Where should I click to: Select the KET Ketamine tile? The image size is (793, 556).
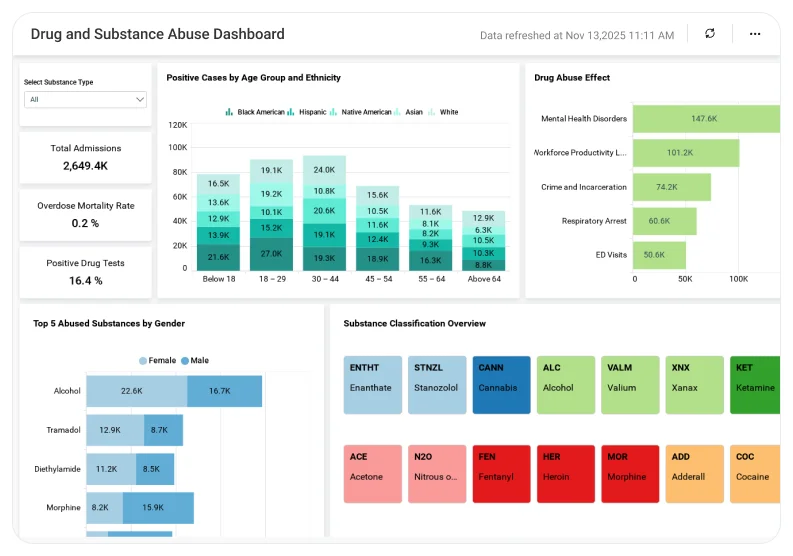point(755,385)
